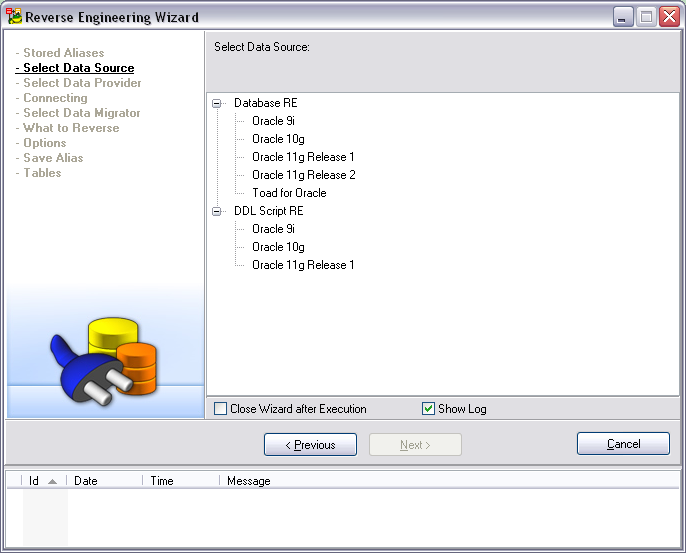Viewport: 686px width, 553px height.
Task: Open the Select Data Source wizard step
Action: [75, 68]
